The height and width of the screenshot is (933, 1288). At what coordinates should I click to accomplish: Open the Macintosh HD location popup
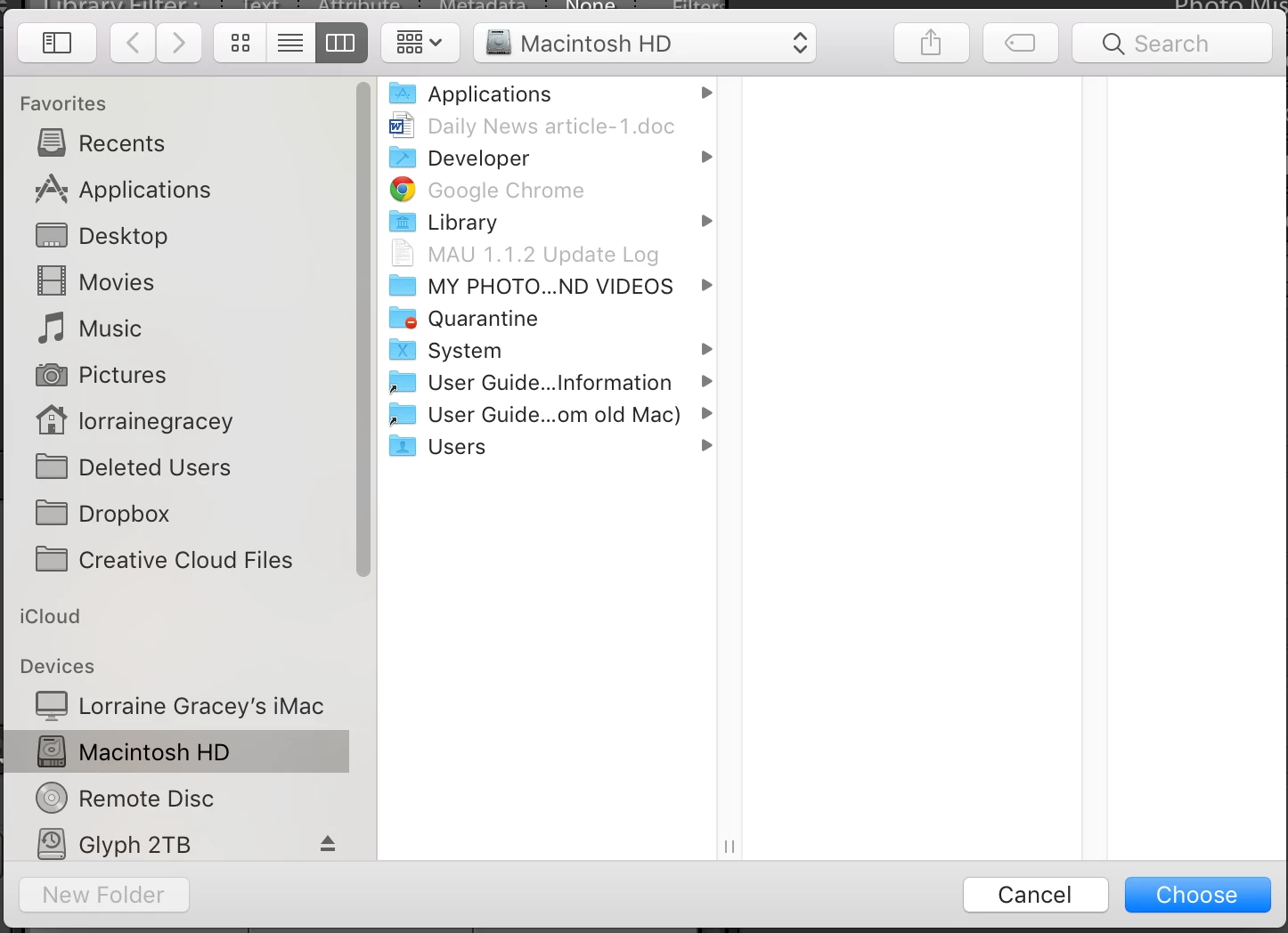point(646,43)
